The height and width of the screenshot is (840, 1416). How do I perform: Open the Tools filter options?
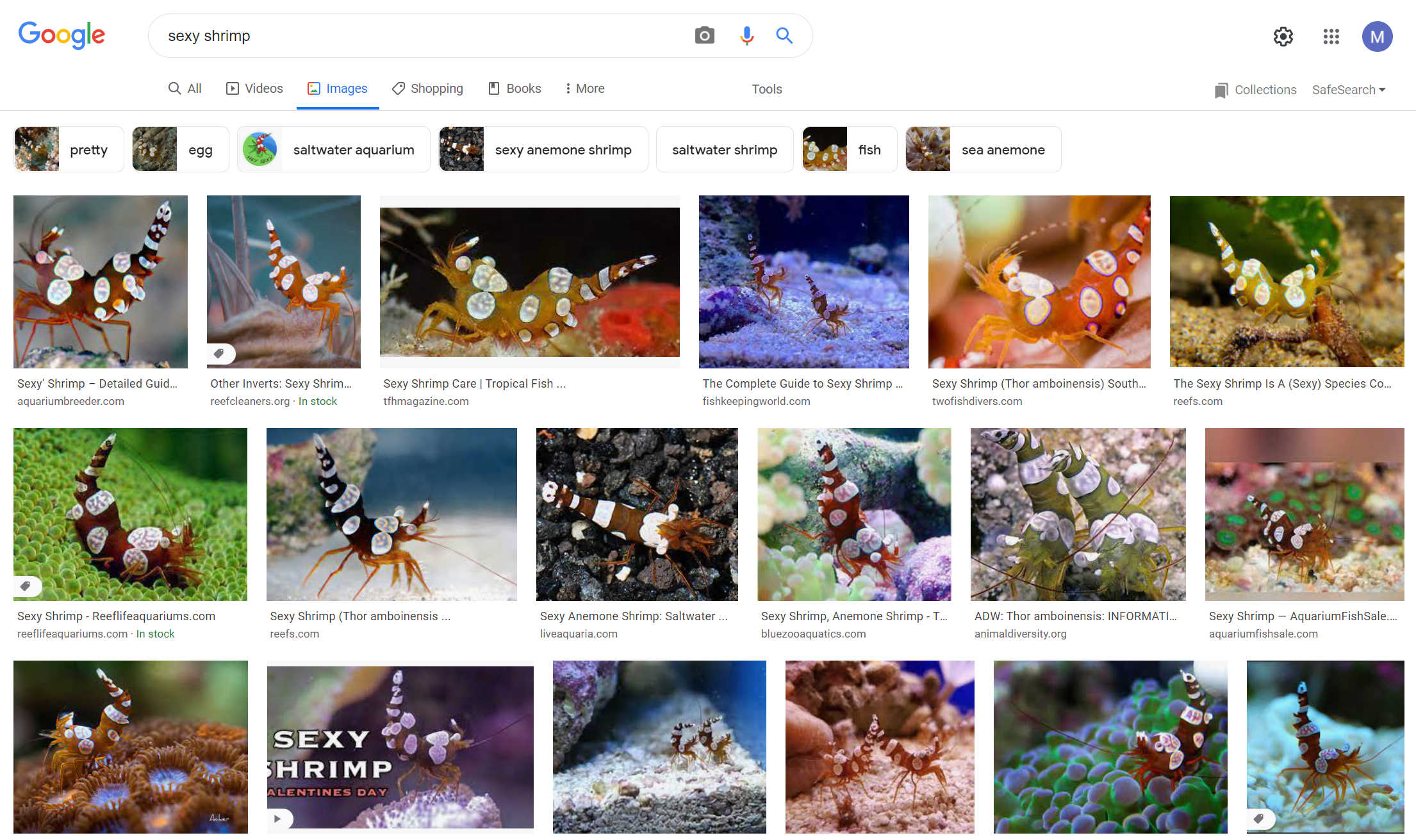[766, 89]
